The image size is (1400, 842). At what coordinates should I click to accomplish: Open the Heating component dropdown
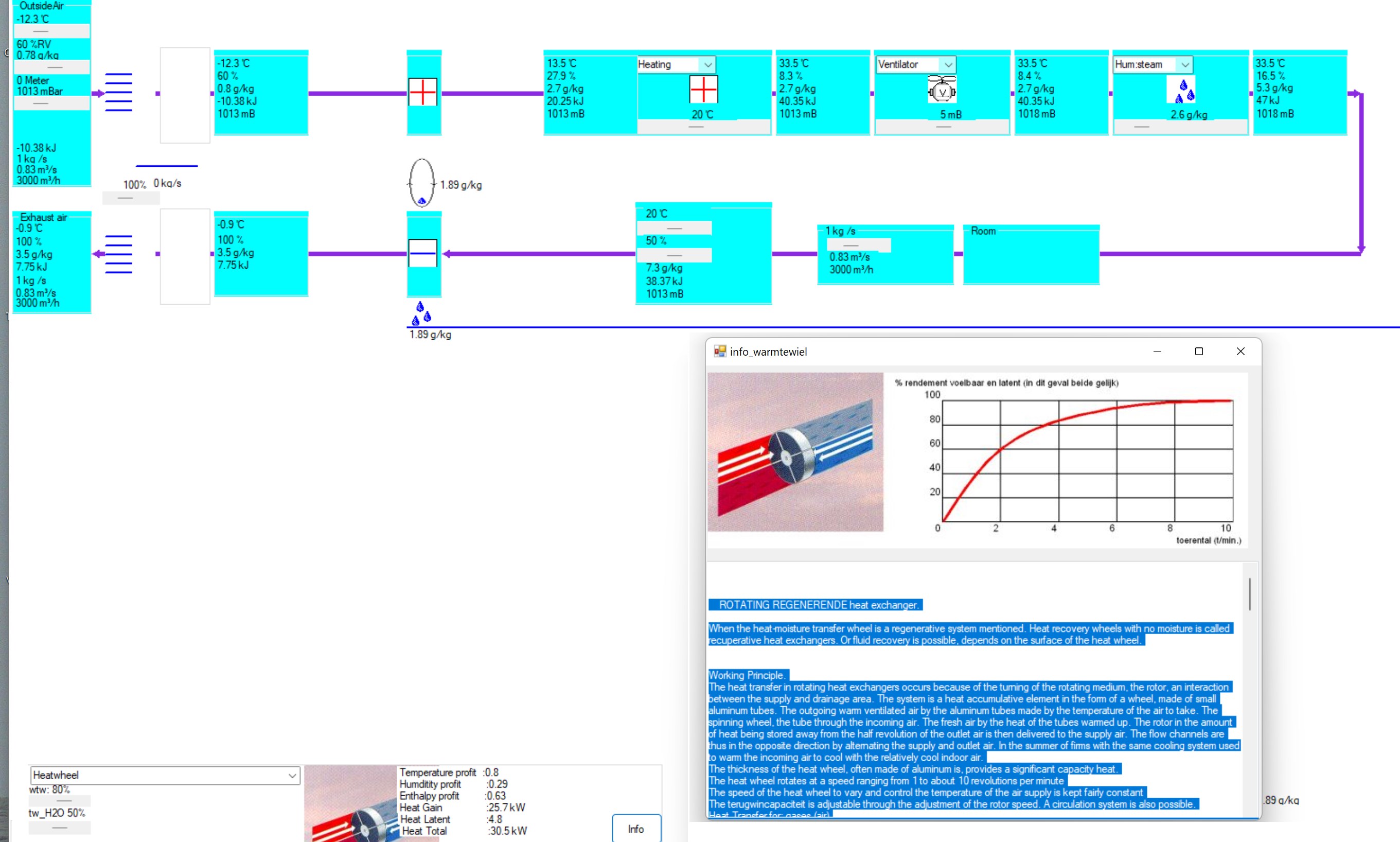(707, 65)
